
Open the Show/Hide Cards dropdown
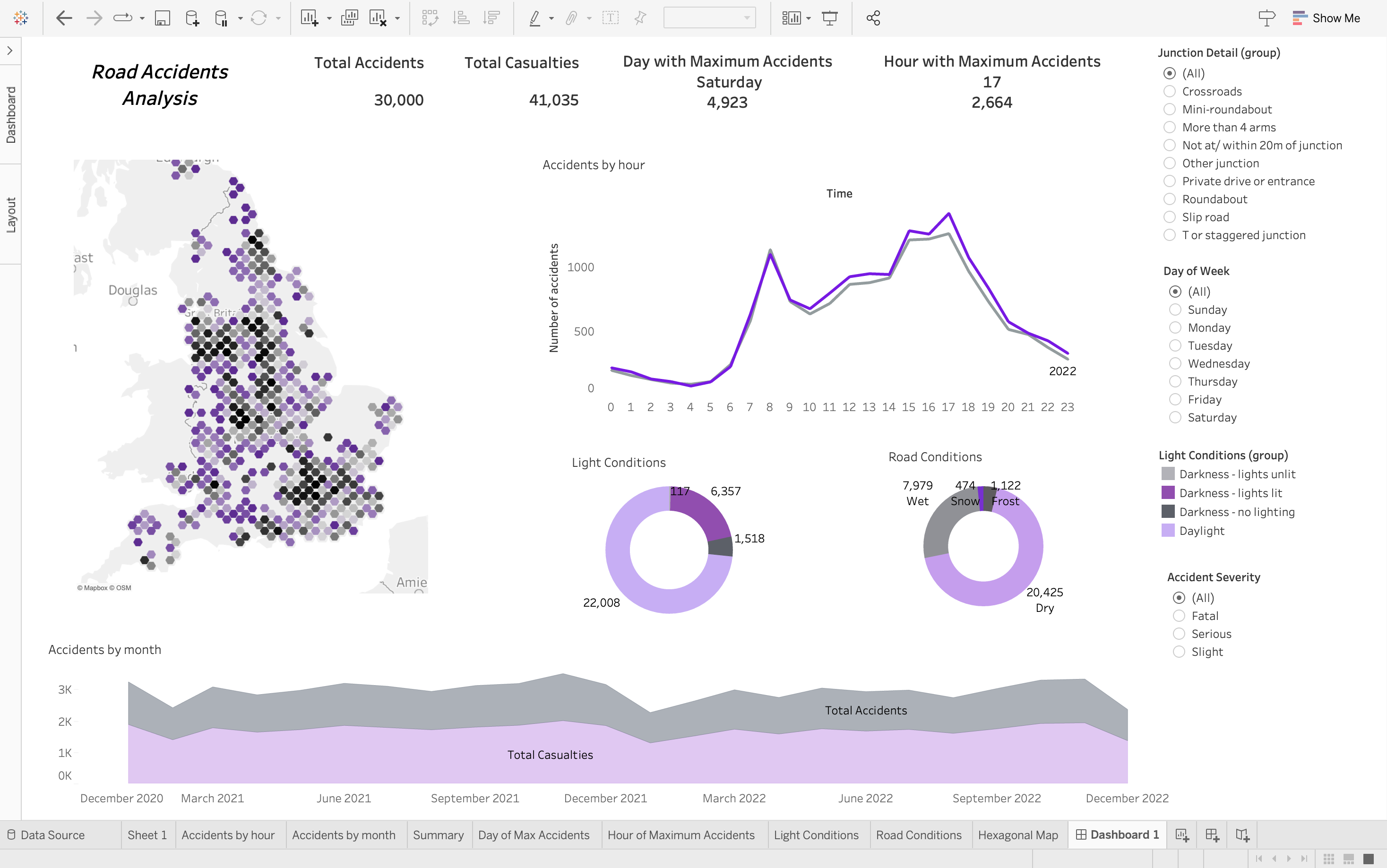click(x=807, y=18)
